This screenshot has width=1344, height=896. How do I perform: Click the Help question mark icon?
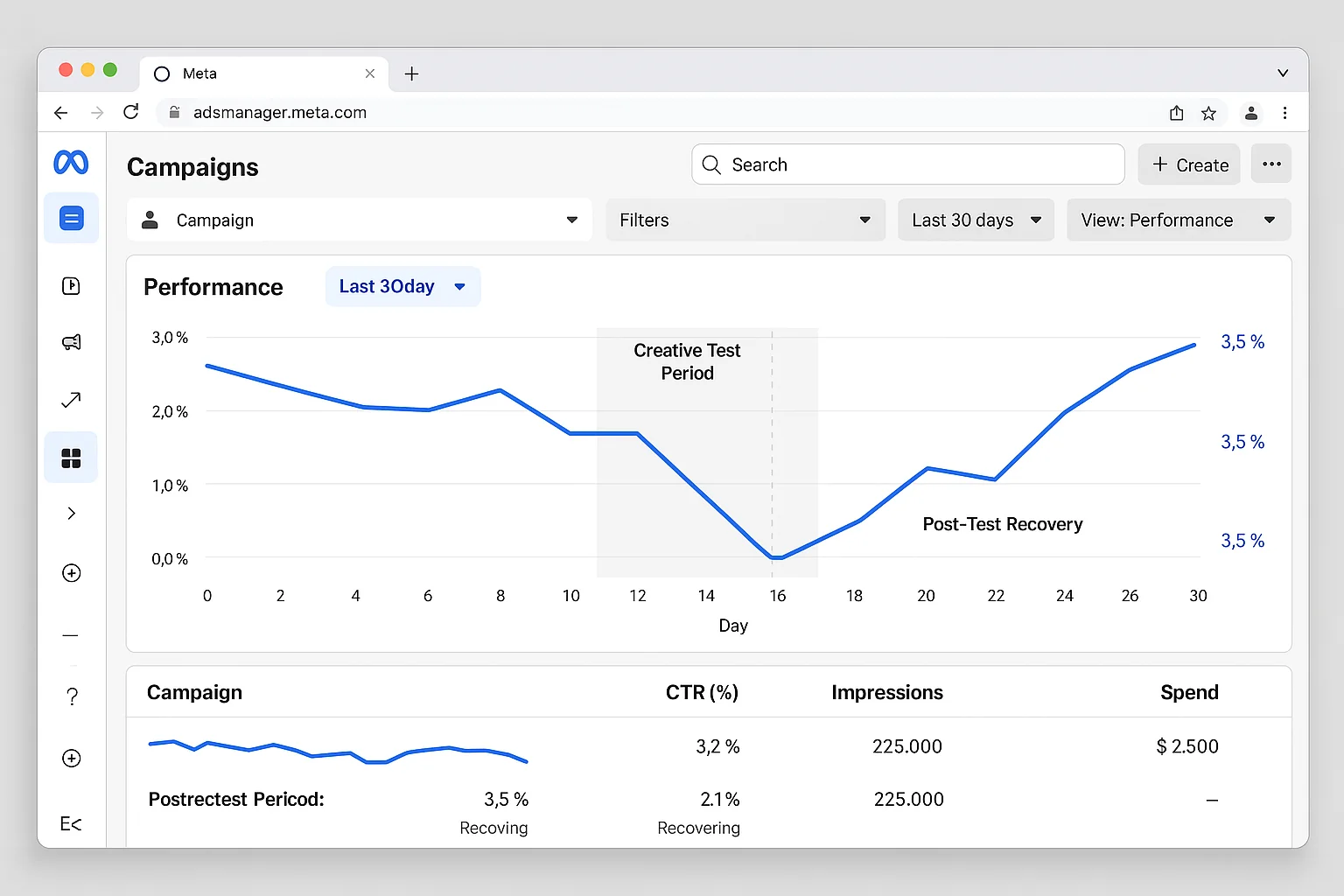tap(71, 696)
